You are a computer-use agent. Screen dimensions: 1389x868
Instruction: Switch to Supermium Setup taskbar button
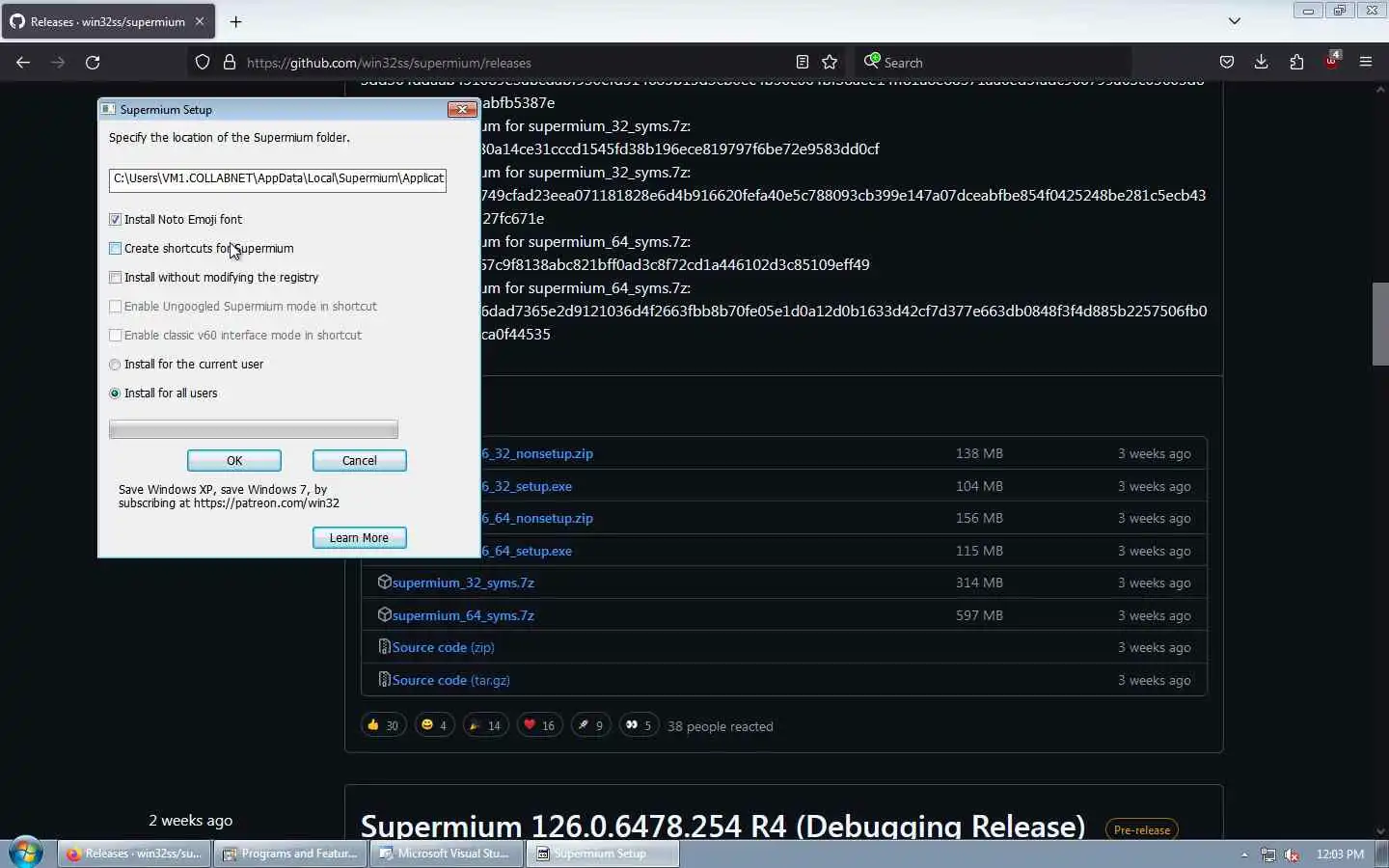click(x=604, y=854)
